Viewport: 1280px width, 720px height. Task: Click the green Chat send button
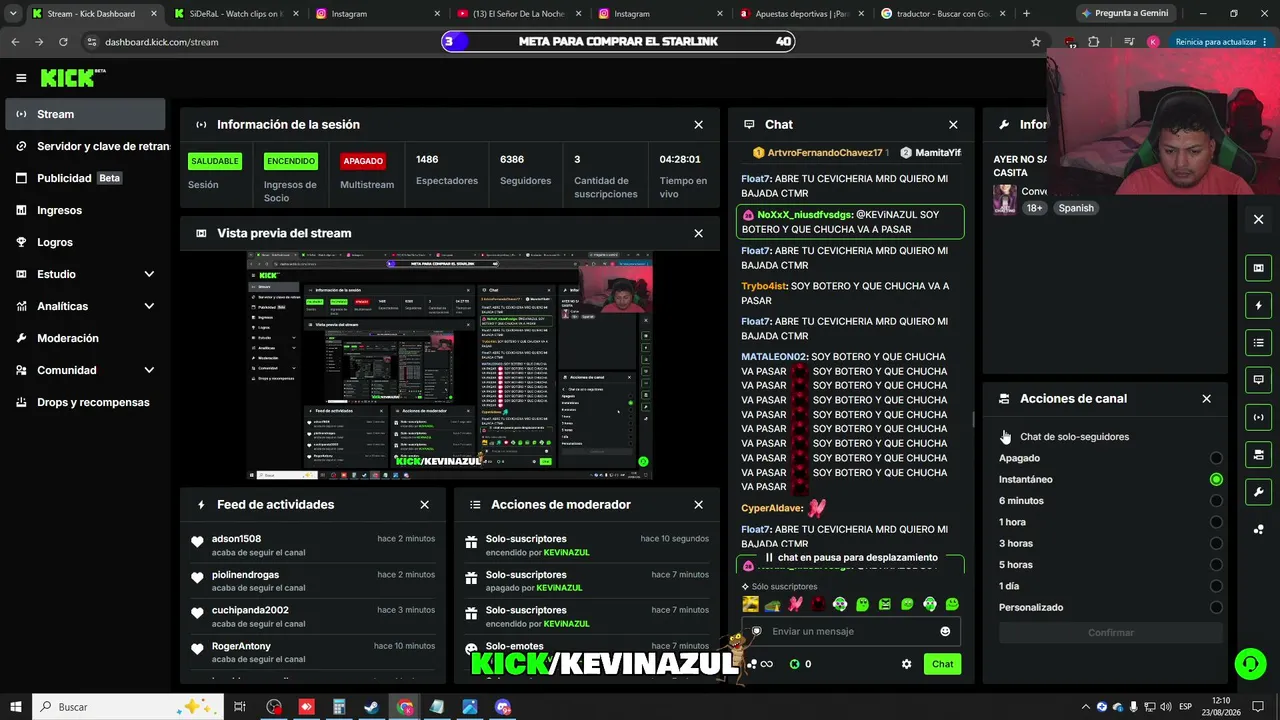point(942,664)
